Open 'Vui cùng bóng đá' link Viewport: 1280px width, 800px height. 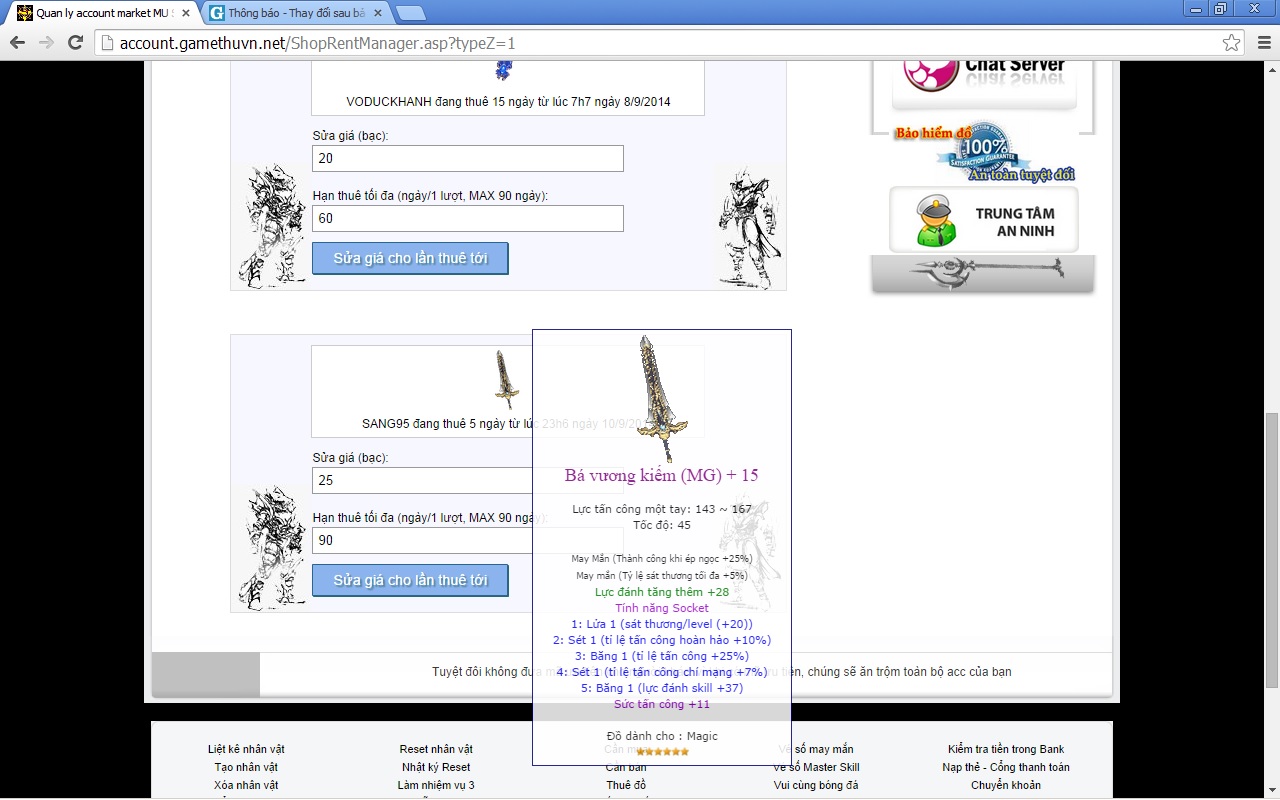point(816,785)
